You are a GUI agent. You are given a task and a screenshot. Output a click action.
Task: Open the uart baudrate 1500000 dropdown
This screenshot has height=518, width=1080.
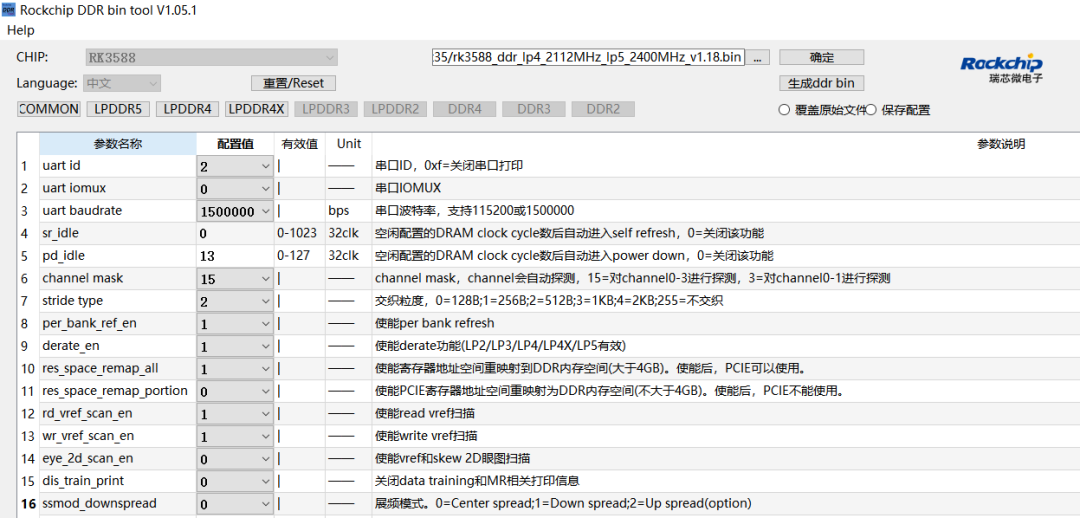coord(235,211)
